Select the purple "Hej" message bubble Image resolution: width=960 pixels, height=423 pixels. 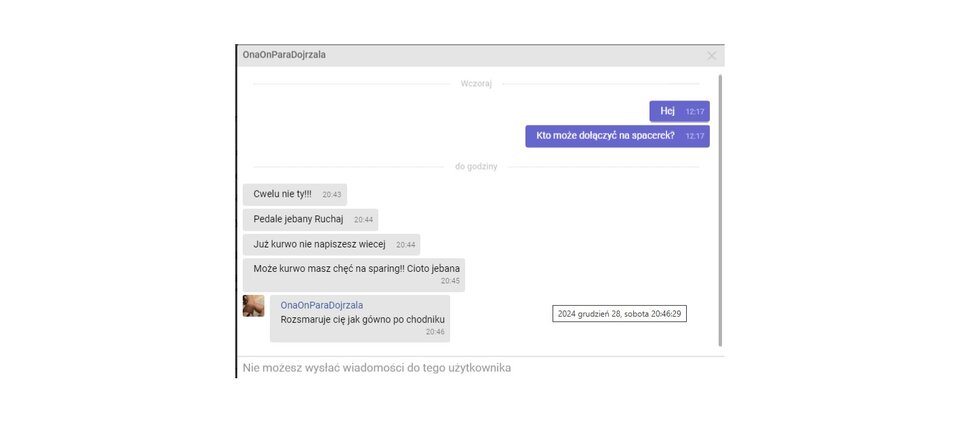tap(667, 111)
